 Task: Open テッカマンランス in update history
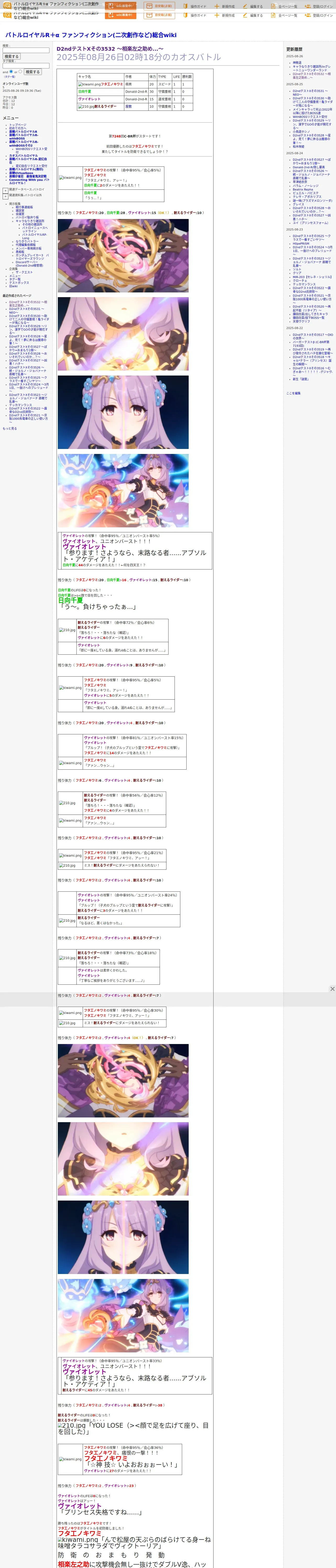304,284
